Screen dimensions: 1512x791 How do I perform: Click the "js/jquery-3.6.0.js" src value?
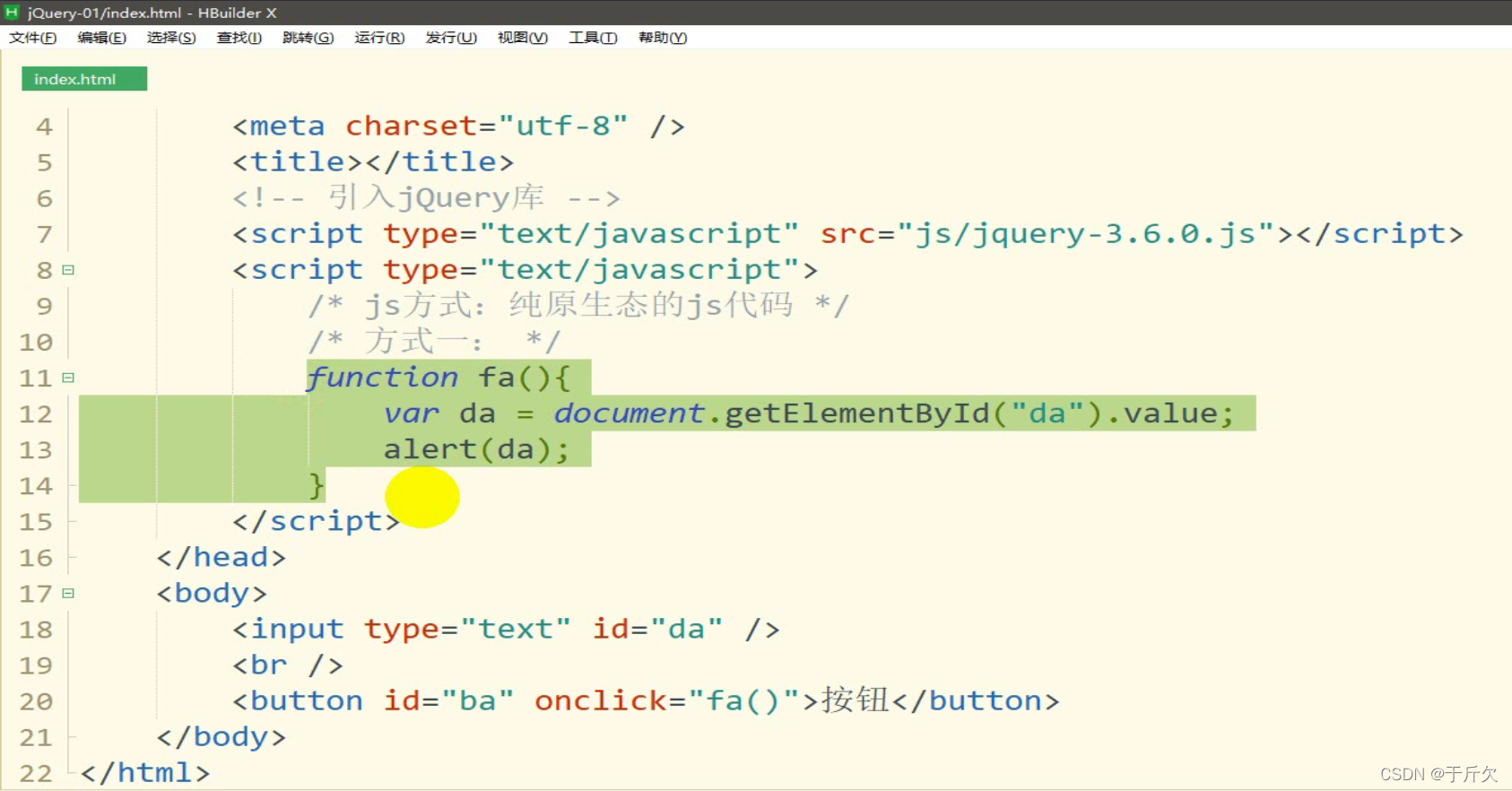1085,234
